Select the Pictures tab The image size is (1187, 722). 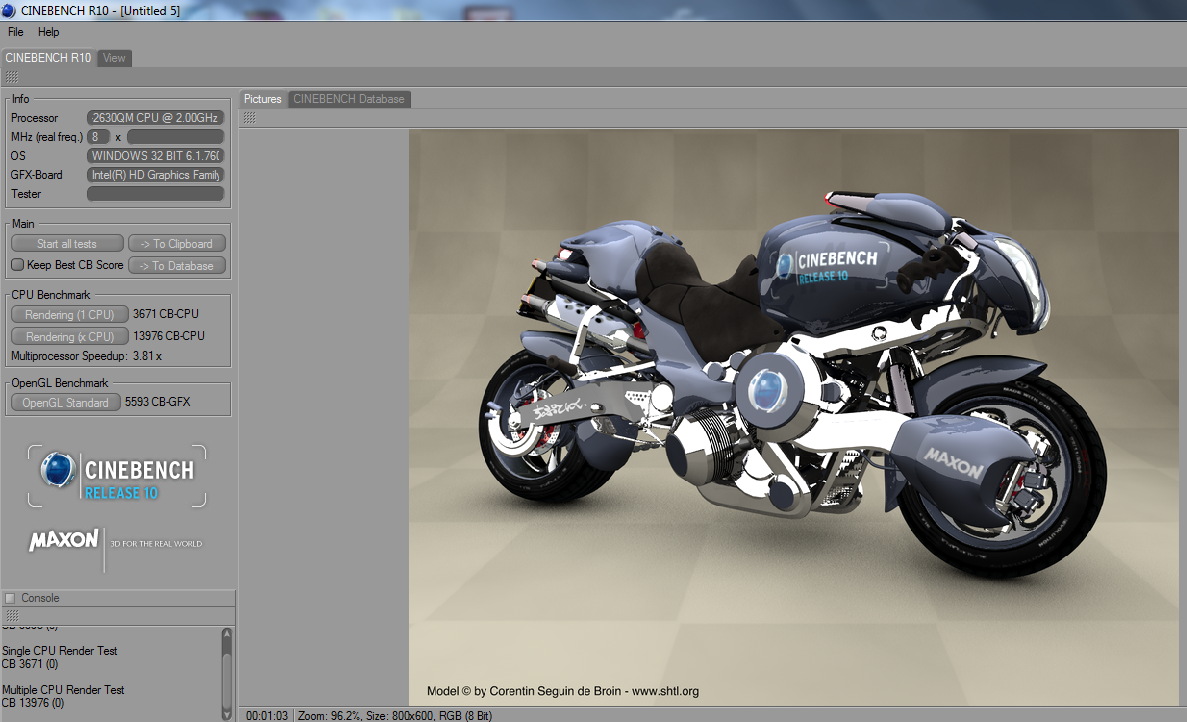tap(263, 99)
